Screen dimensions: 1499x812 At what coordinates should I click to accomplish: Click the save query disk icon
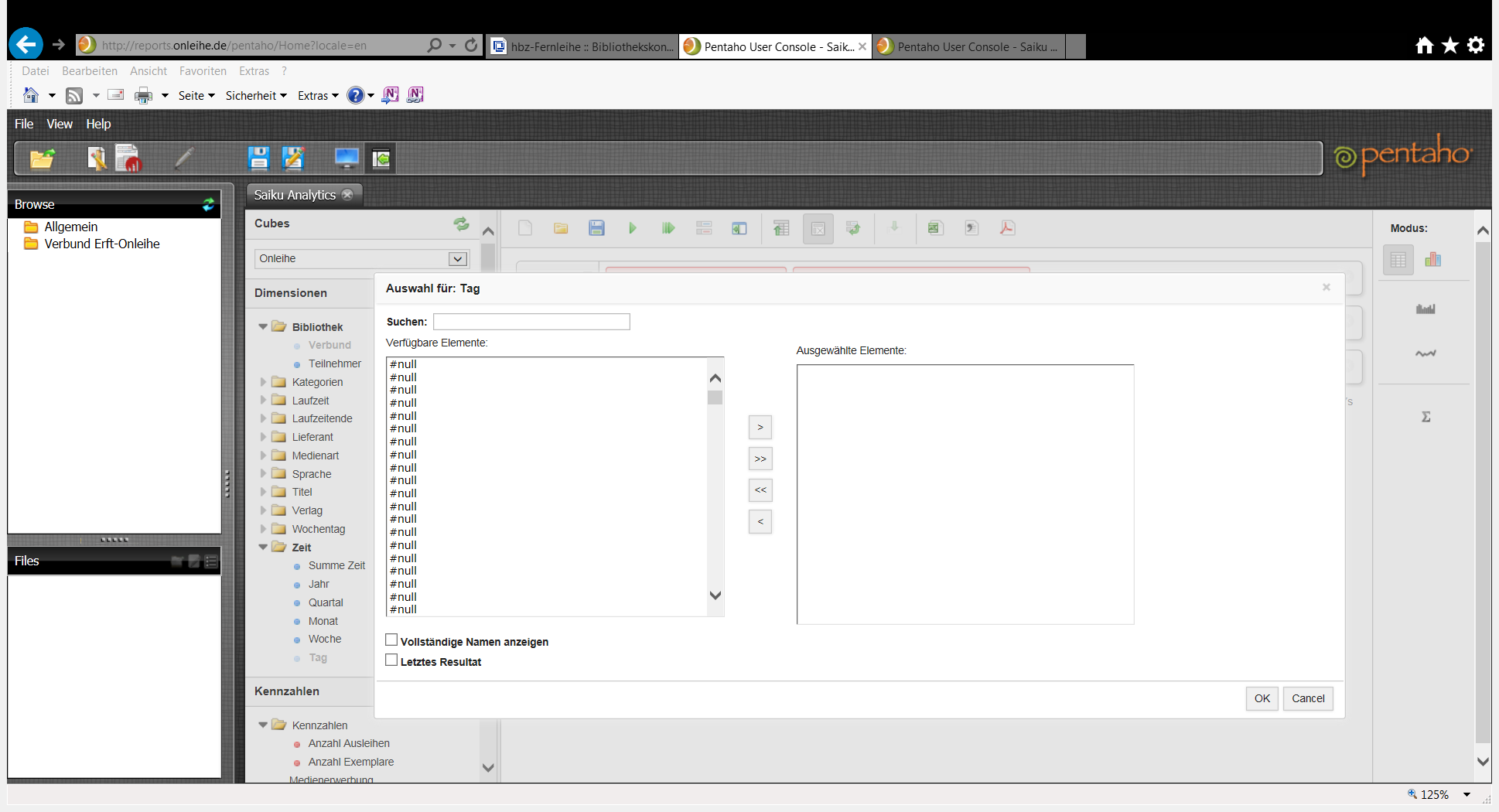596,228
